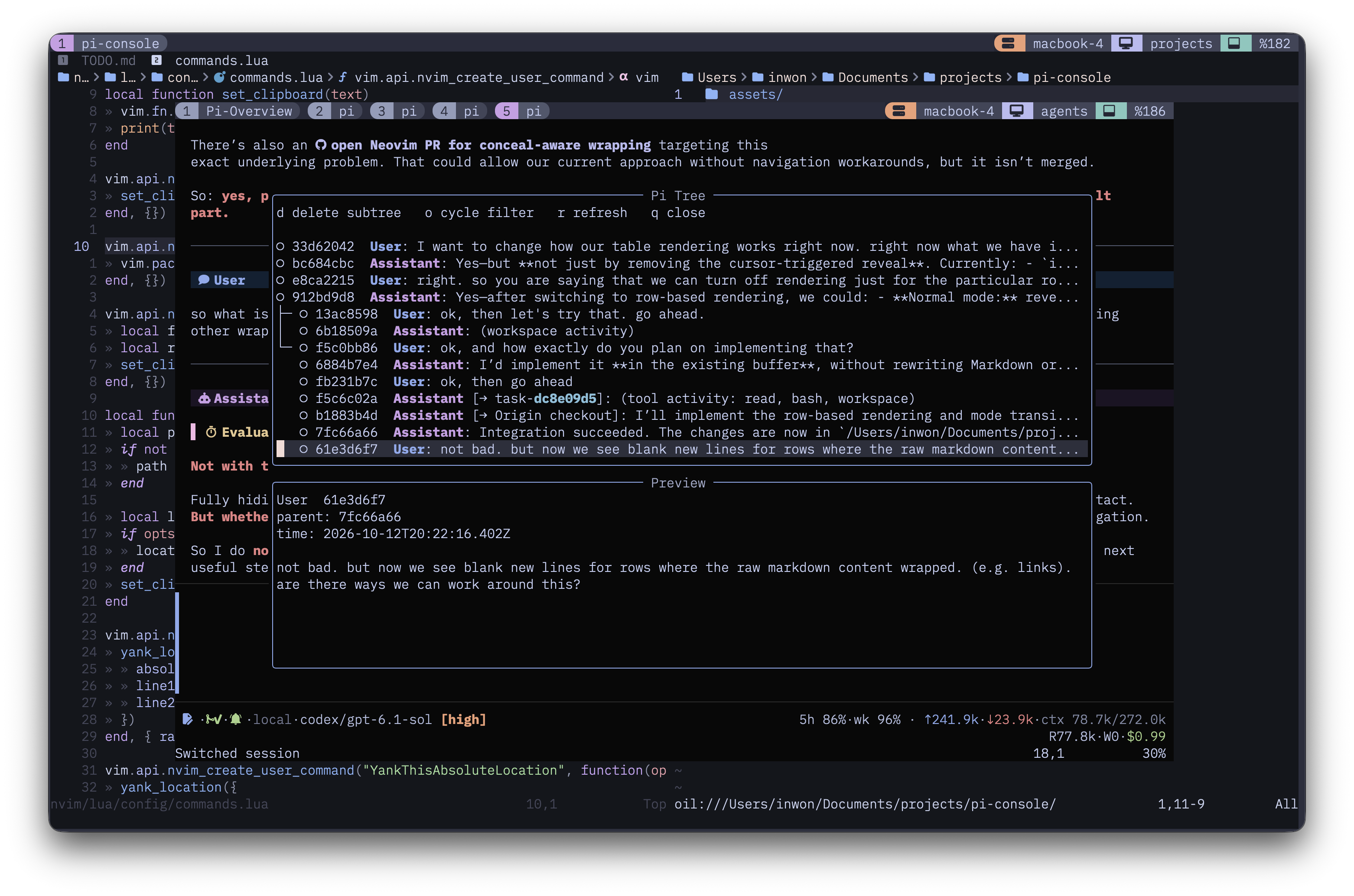Click the folder icon before Users in breadcrumb
The image size is (1354, 896).
pos(687,77)
